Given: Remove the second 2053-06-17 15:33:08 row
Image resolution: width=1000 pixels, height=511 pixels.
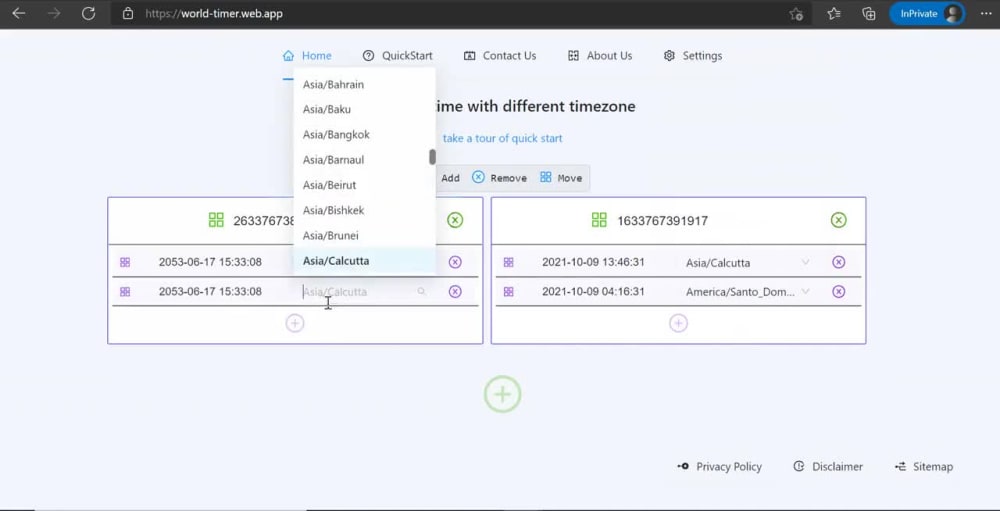Looking at the screenshot, I should click(455, 292).
